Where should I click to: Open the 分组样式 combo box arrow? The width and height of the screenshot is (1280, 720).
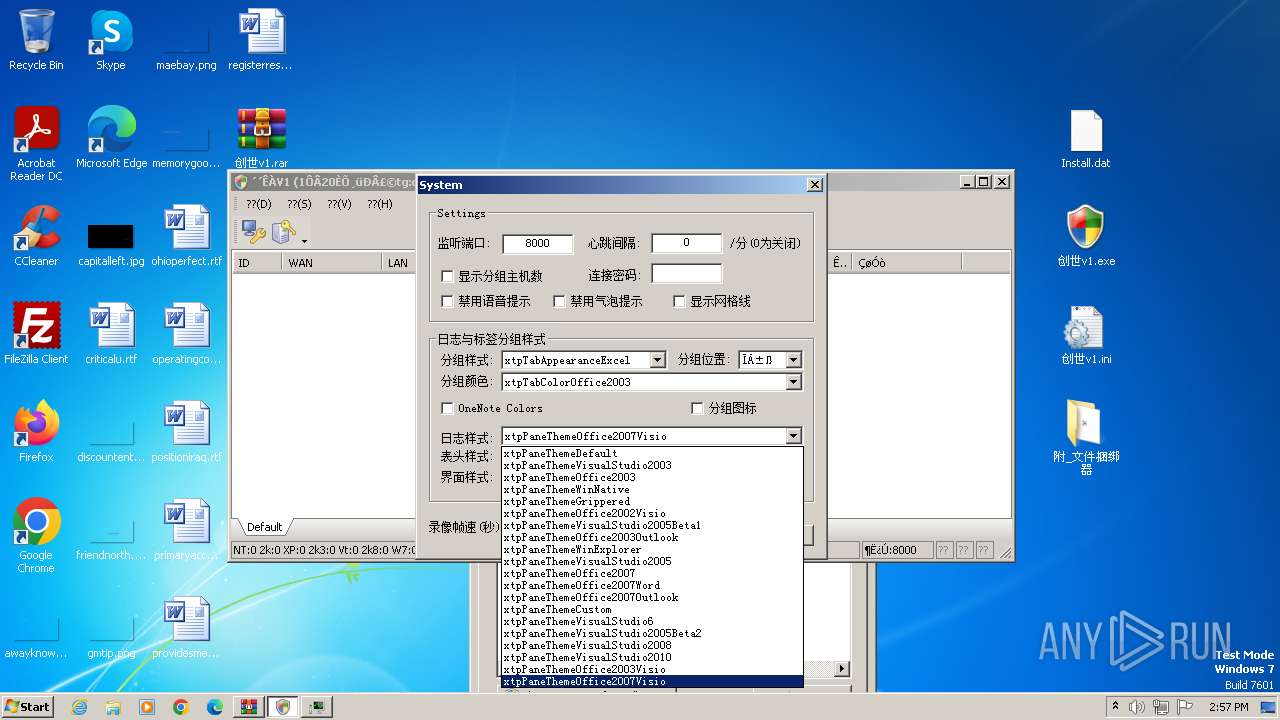click(x=657, y=360)
